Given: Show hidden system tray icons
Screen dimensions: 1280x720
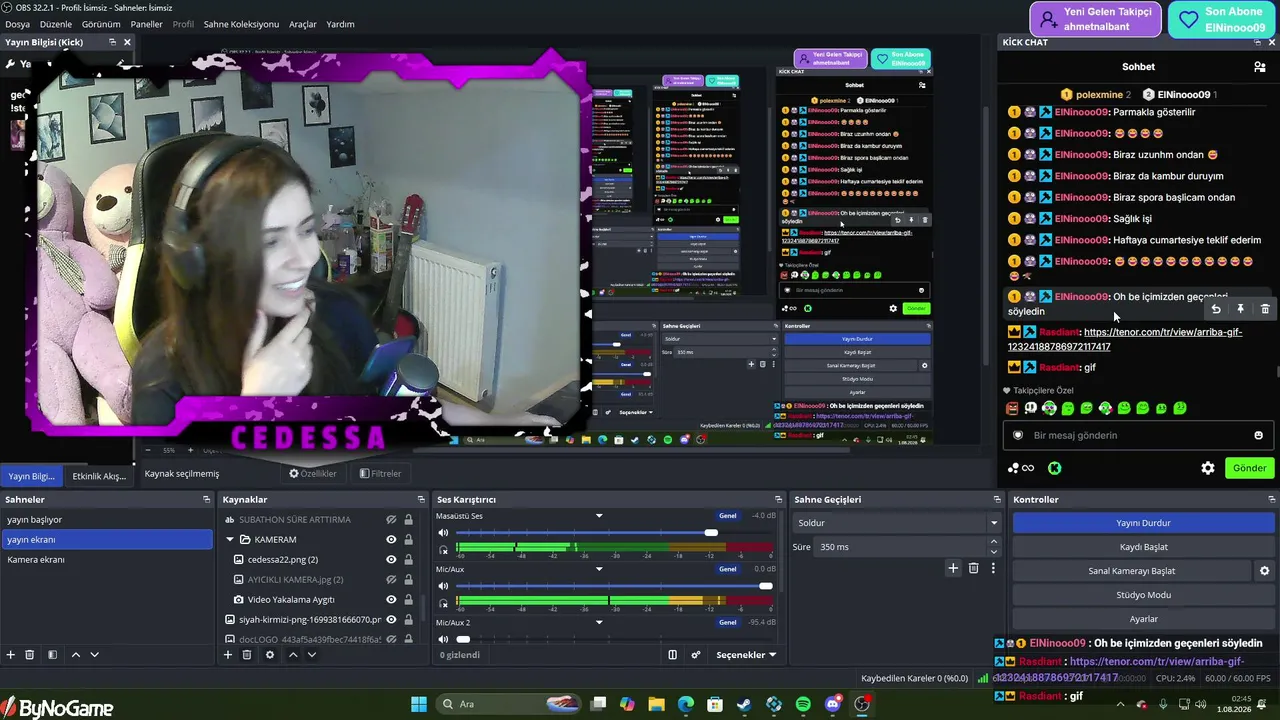Looking at the screenshot, I should point(1120,704).
